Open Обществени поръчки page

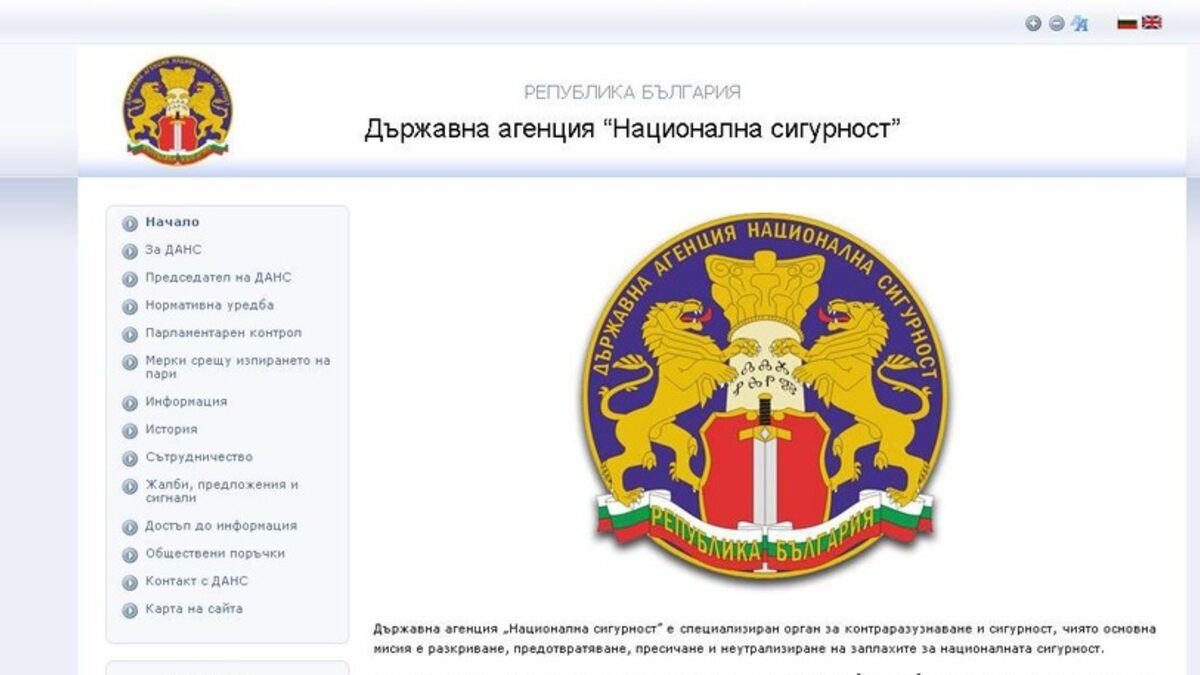click(215, 553)
